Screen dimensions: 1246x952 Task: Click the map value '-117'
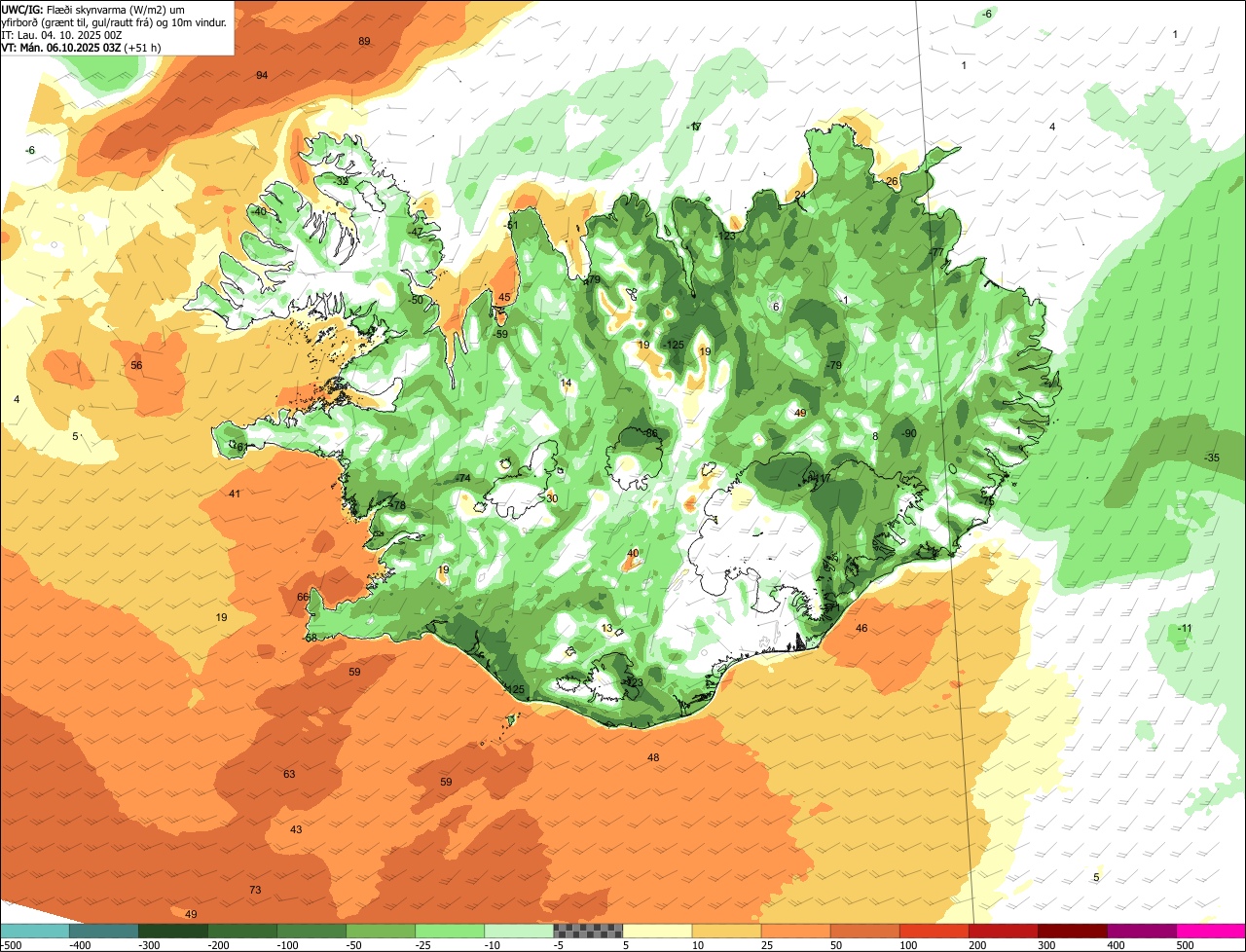821,478
